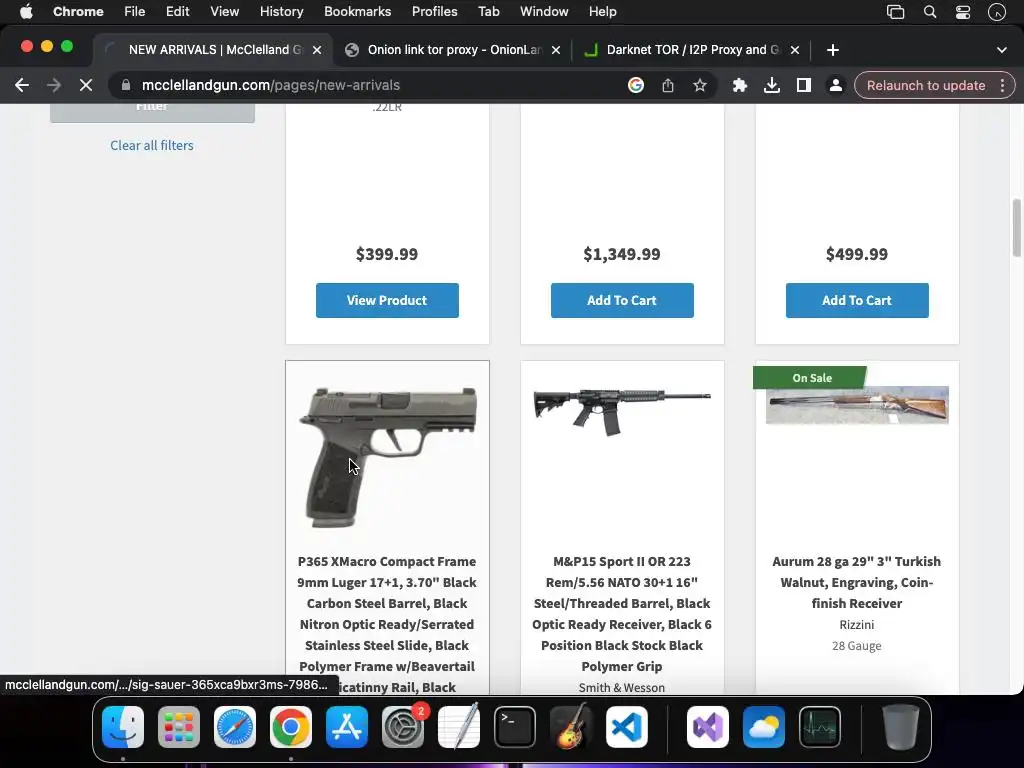Open Chrome downloads icon
The image size is (1024, 768).
point(771,86)
